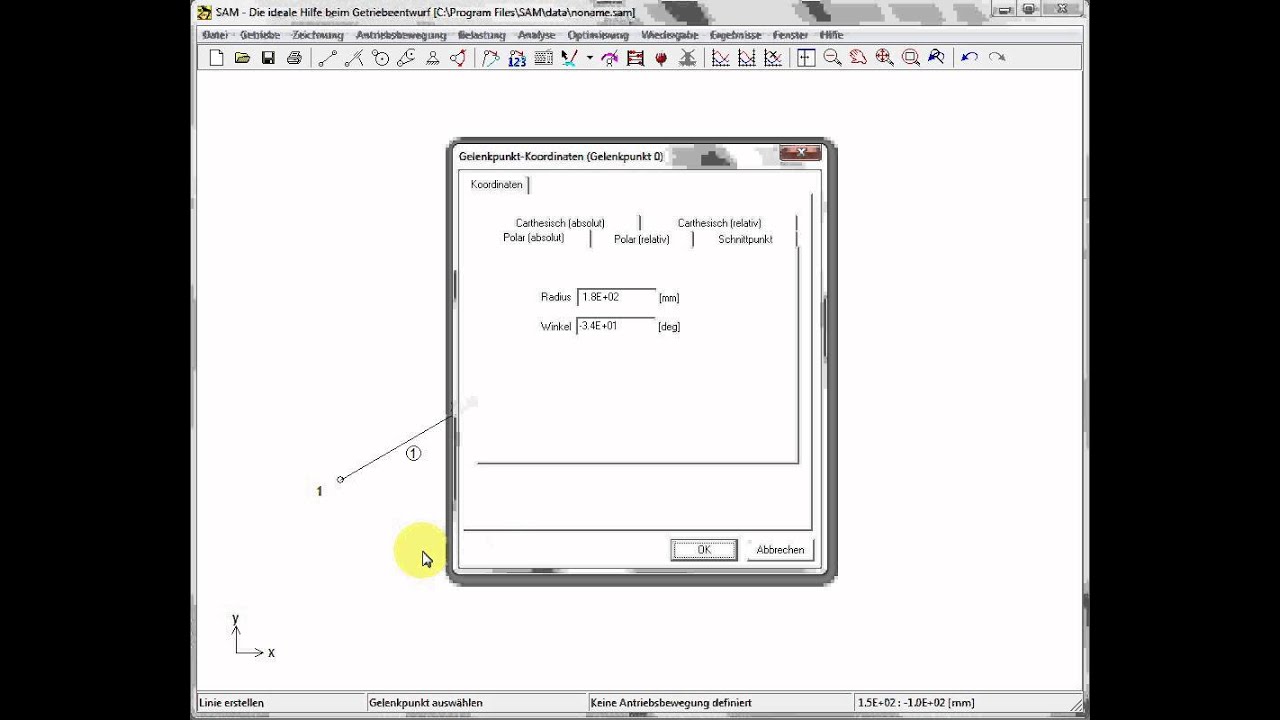Confirm dialog with OK button
The width and height of the screenshot is (1280, 720).
coord(704,550)
